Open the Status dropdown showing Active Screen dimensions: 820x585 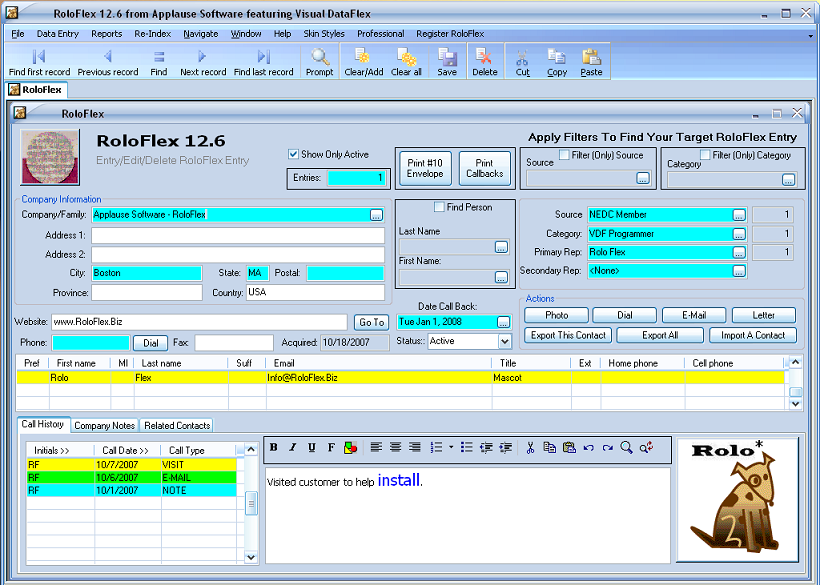point(504,341)
